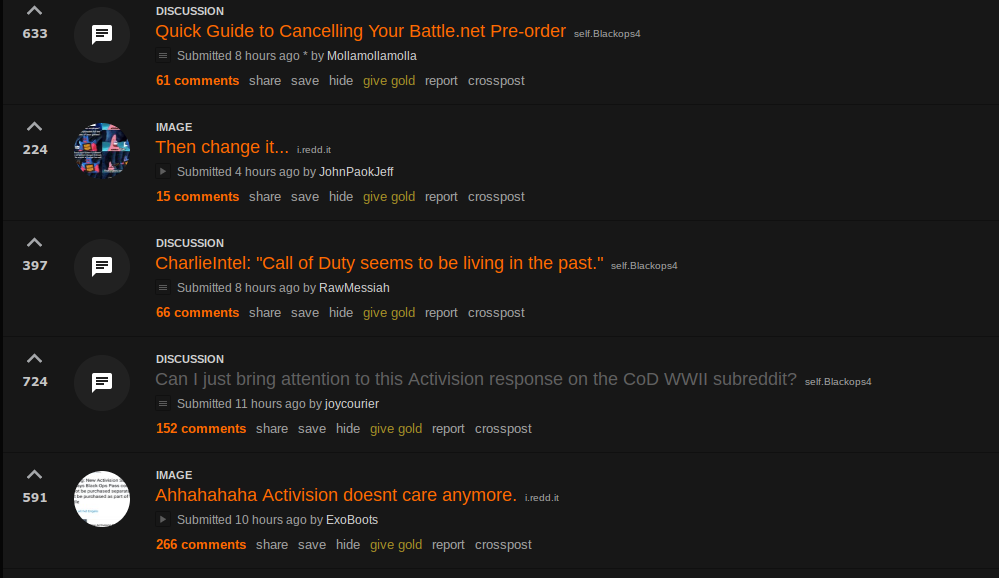Crosspost the CharlieIntel discussion
Image resolution: width=999 pixels, height=578 pixels.
point(496,313)
